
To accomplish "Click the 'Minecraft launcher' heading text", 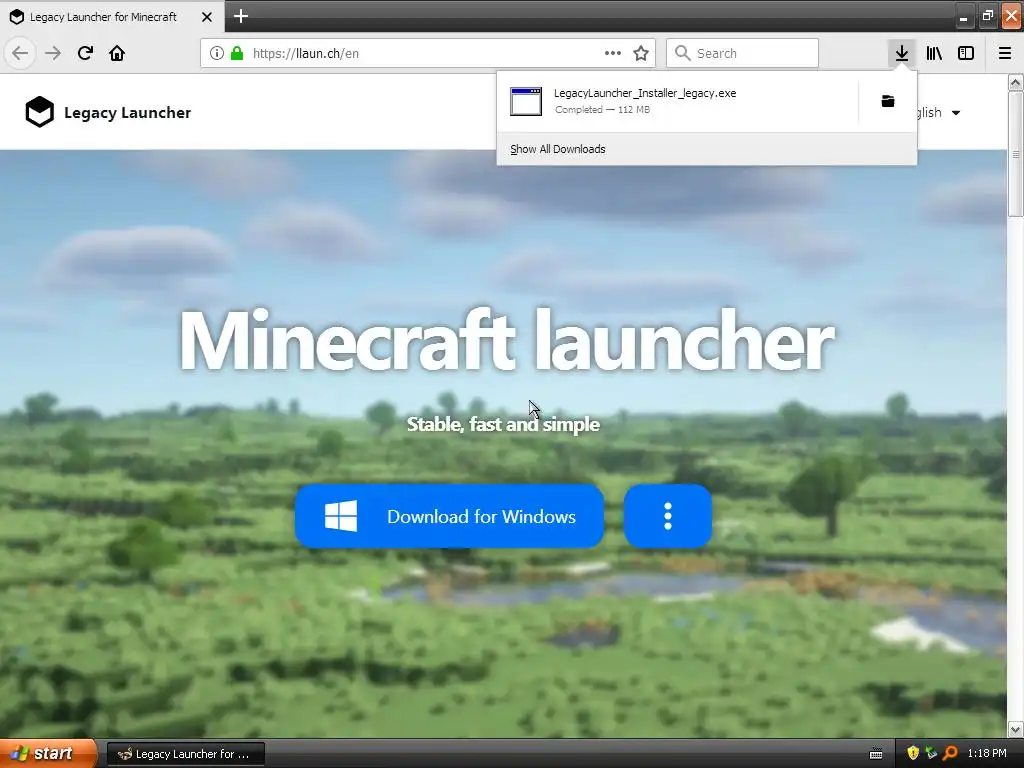I will [506, 341].
